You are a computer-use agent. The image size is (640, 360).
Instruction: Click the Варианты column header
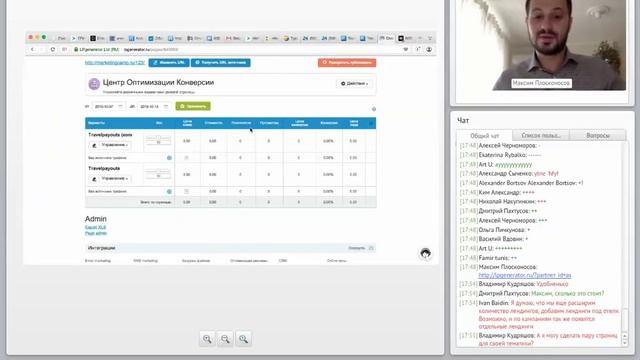[x=97, y=123]
